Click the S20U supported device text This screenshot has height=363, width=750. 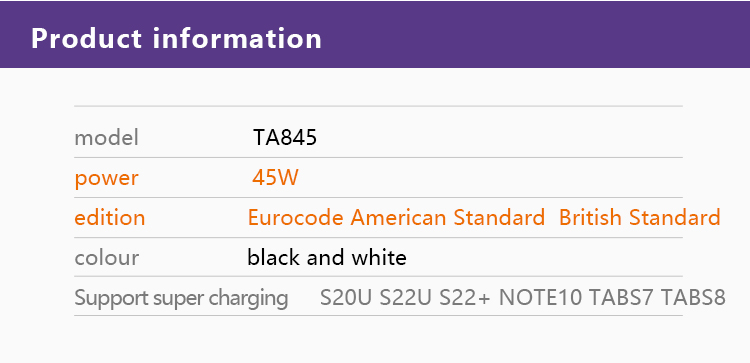(346, 297)
